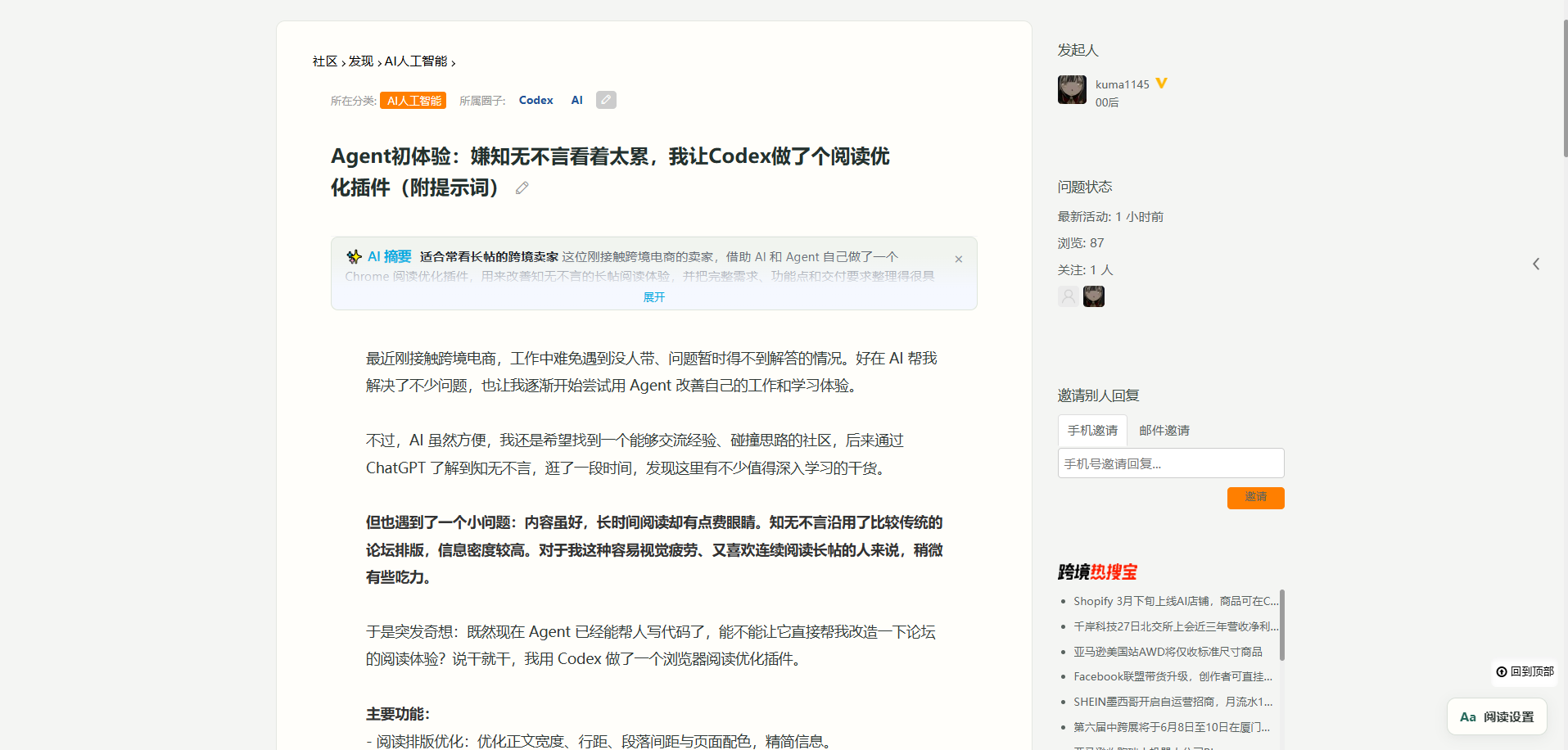Click the page vertical scrollbar

click(1565, 88)
